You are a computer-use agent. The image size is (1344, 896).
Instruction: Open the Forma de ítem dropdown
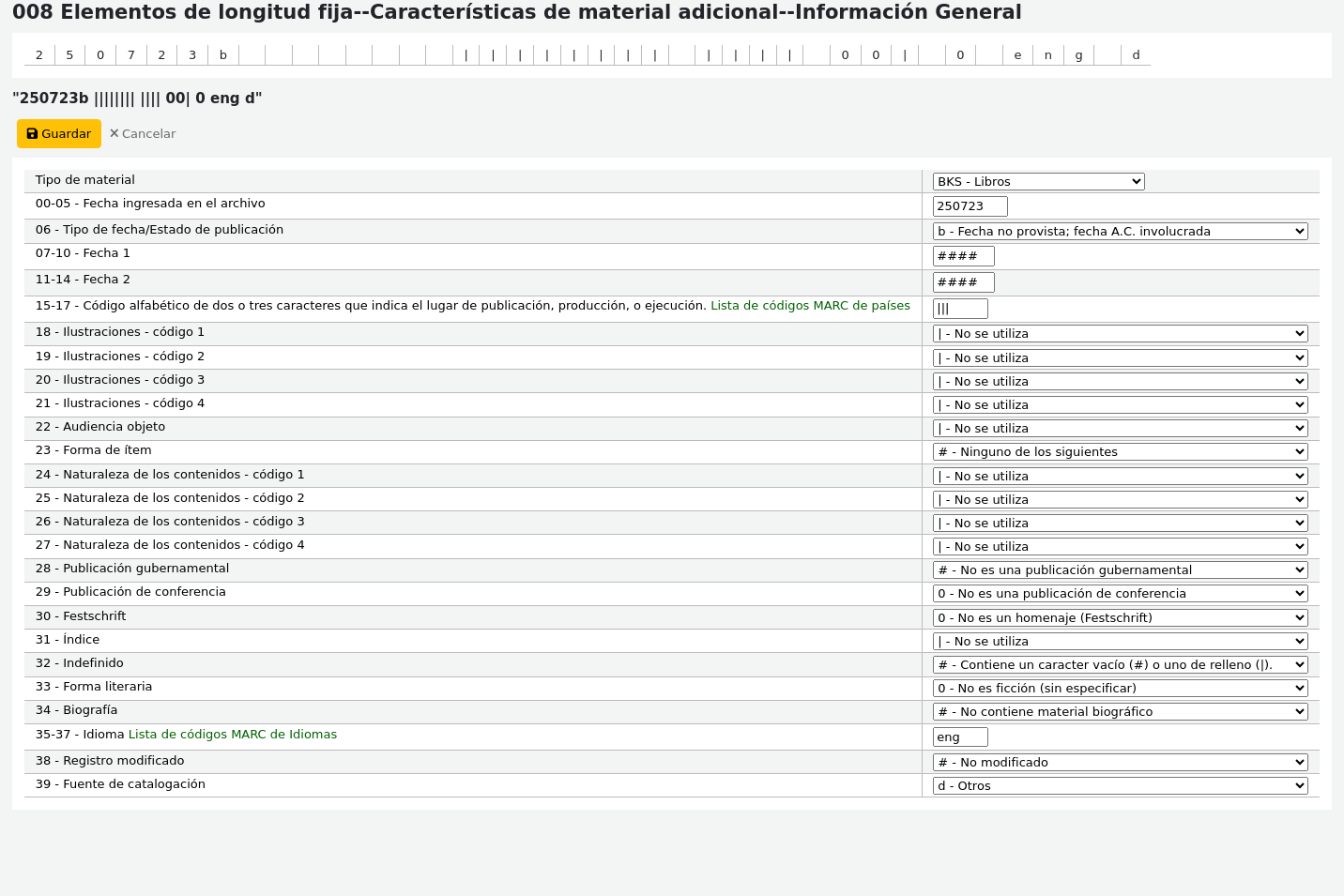tap(1120, 452)
